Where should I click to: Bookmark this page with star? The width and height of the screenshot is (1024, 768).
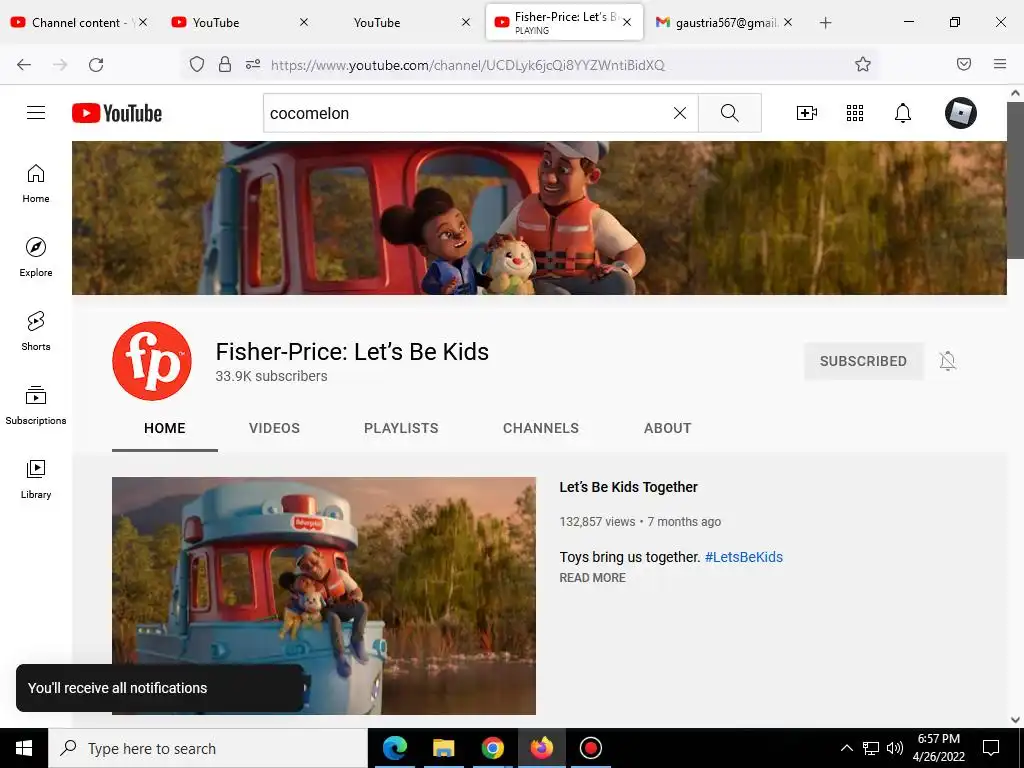coord(863,64)
